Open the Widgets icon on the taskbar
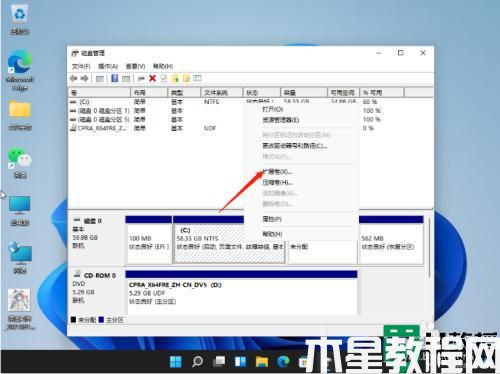Screen dimensions: 500x374 point(240,361)
